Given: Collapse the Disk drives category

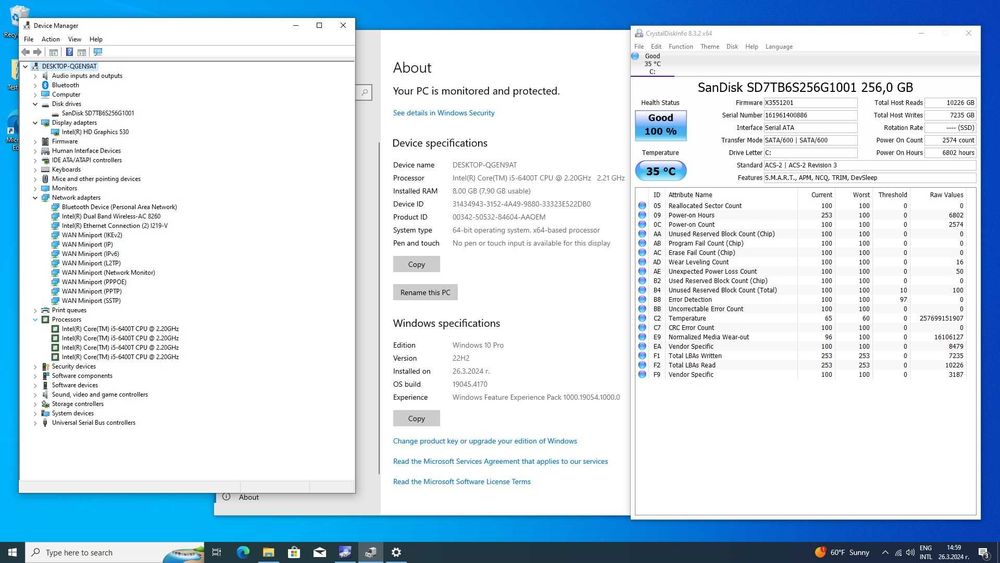Looking at the screenshot, I should pos(35,104).
